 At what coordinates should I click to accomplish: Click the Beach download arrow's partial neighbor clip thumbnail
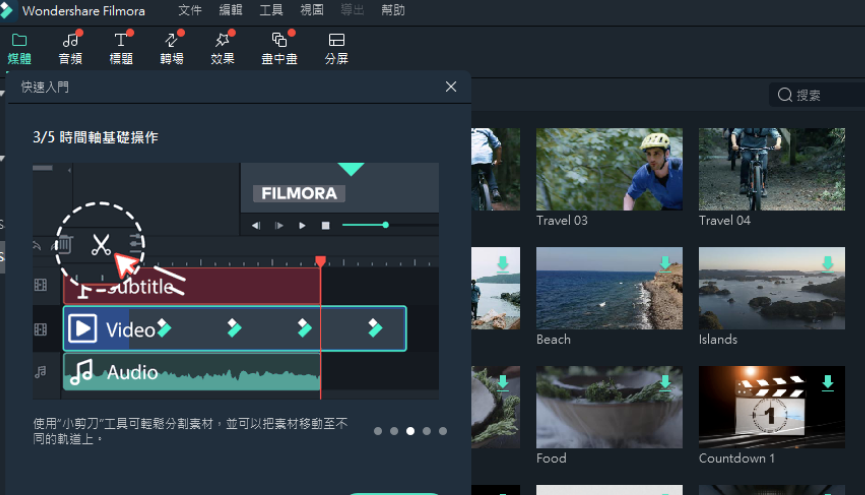point(495,288)
